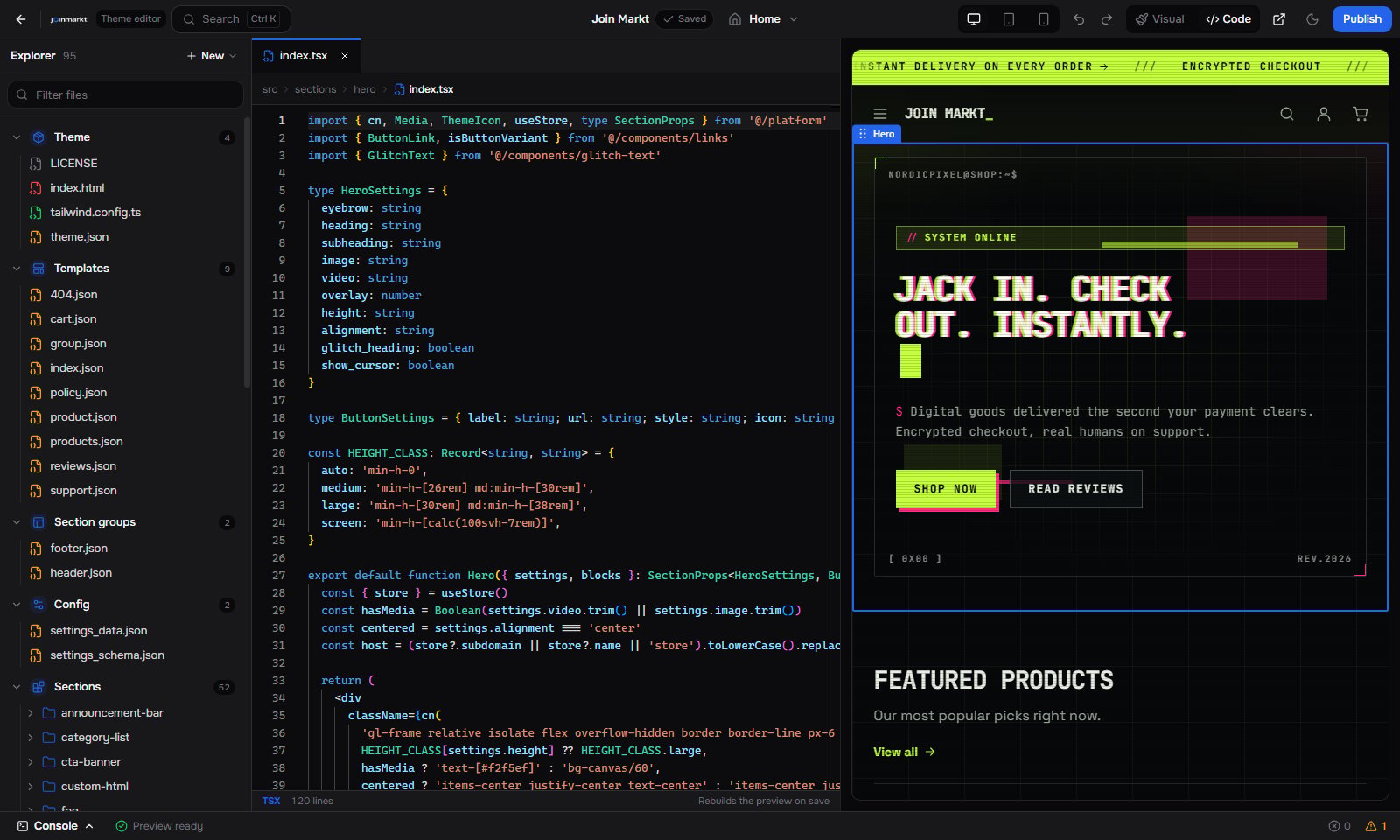
Task: Click the back arrow icon
Action: tap(21, 19)
